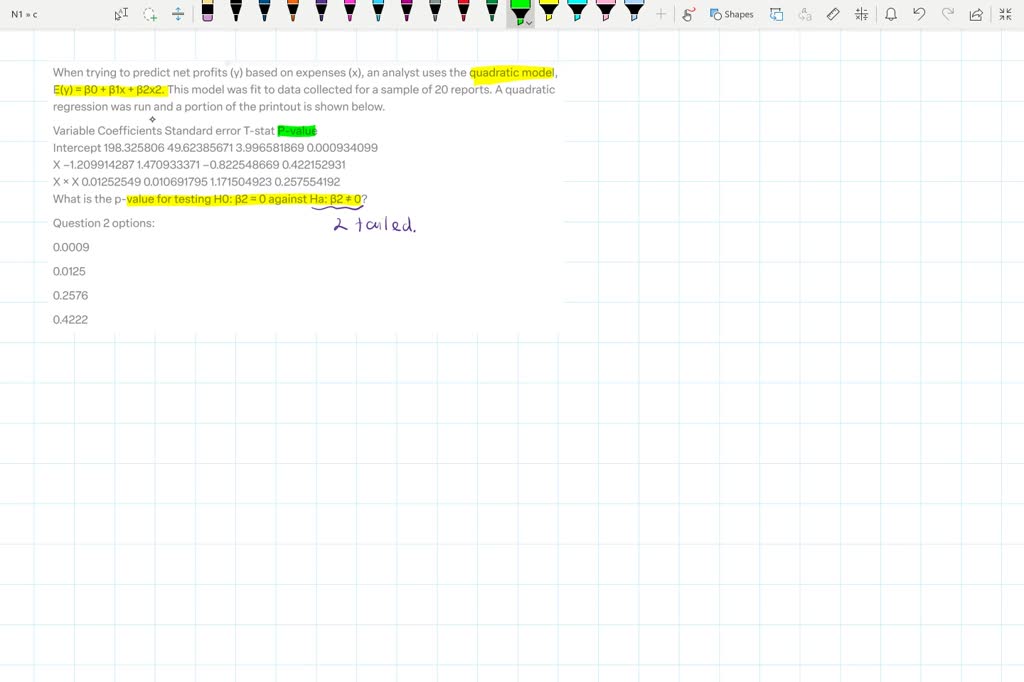
Task: Select the lasso selection tool
Action: pos(148,14)
